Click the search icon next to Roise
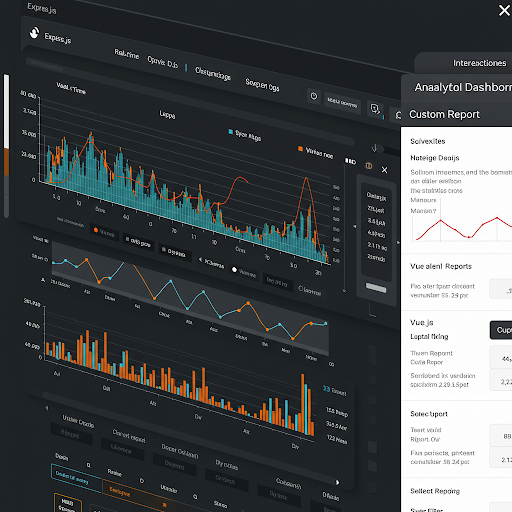Viewport: 512px width, 512px height. (142, 481)
